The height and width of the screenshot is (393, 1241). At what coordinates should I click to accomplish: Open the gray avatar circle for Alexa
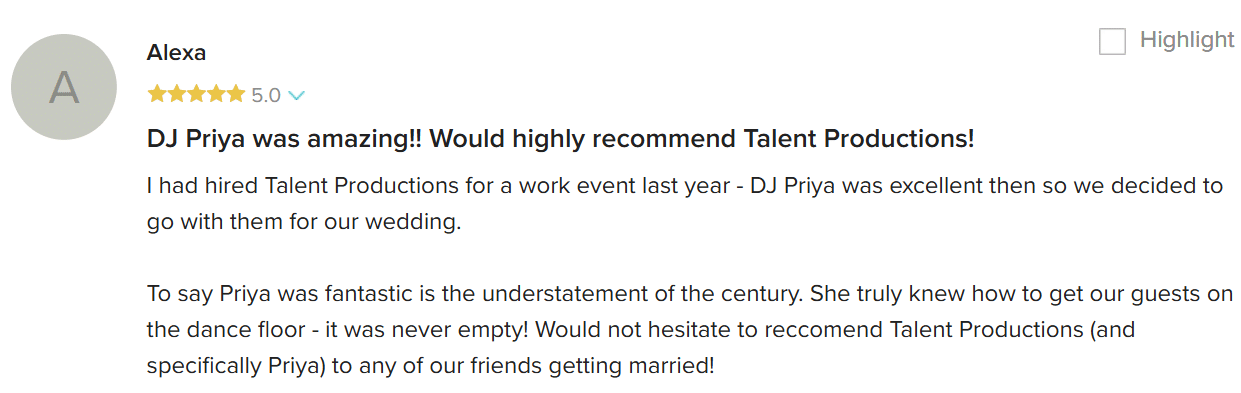[64, 87]
